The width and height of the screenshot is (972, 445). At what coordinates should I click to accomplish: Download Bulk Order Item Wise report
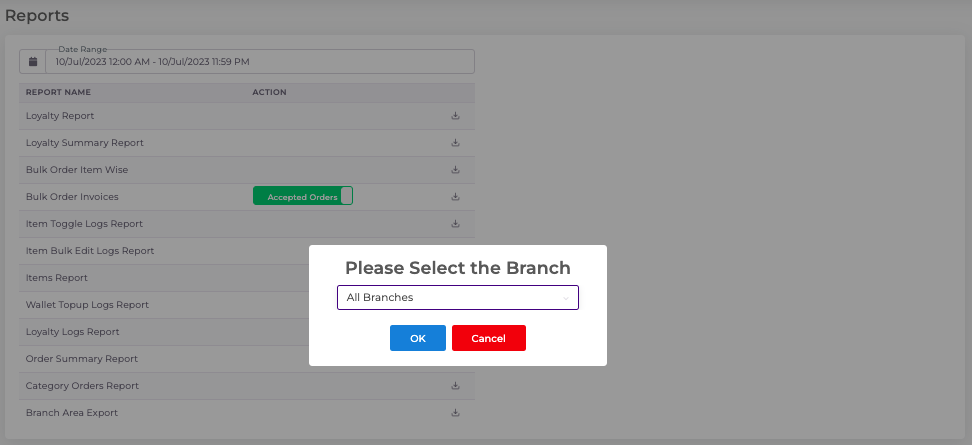[455, 170]
